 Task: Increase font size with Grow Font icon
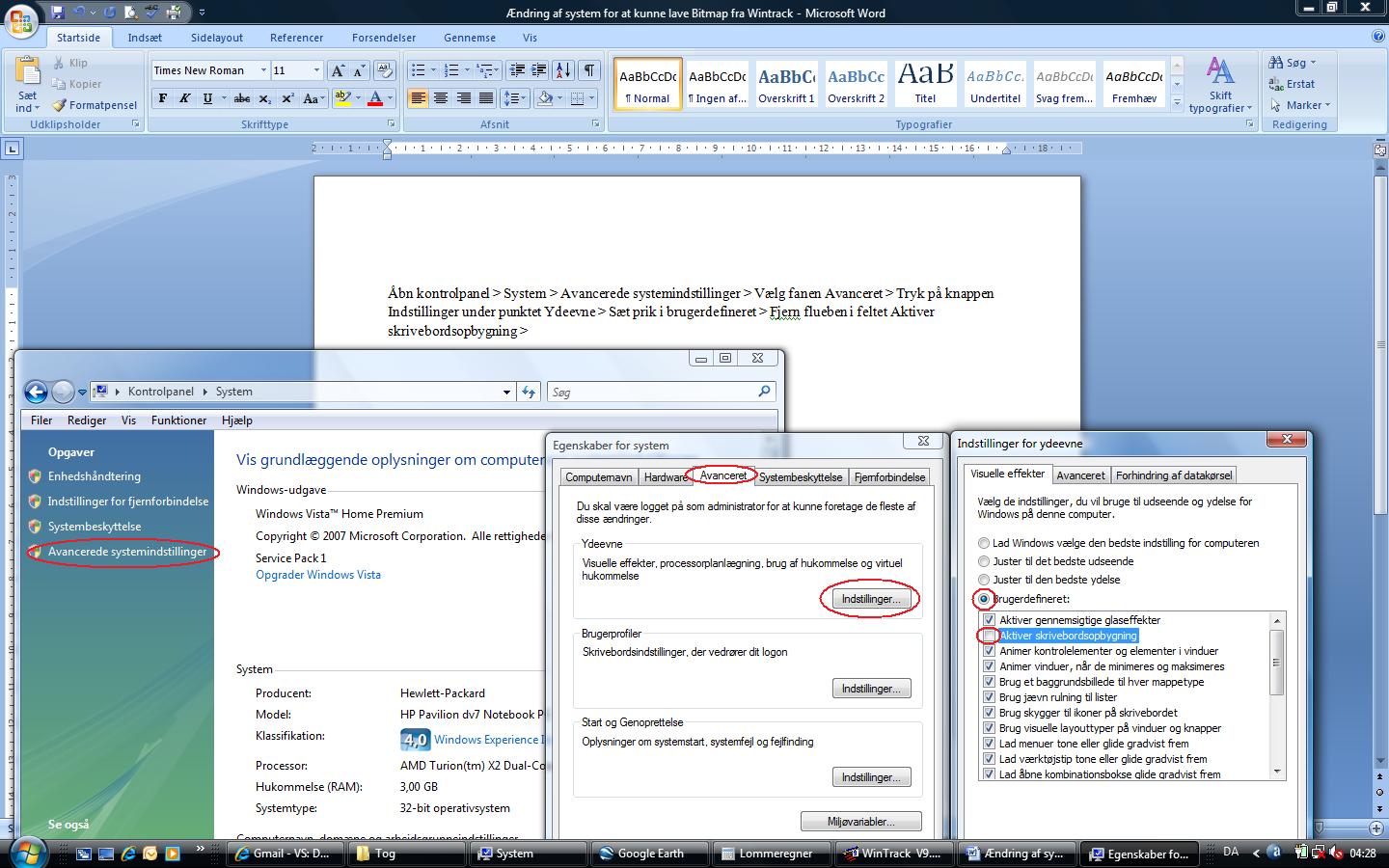(337, 70)
